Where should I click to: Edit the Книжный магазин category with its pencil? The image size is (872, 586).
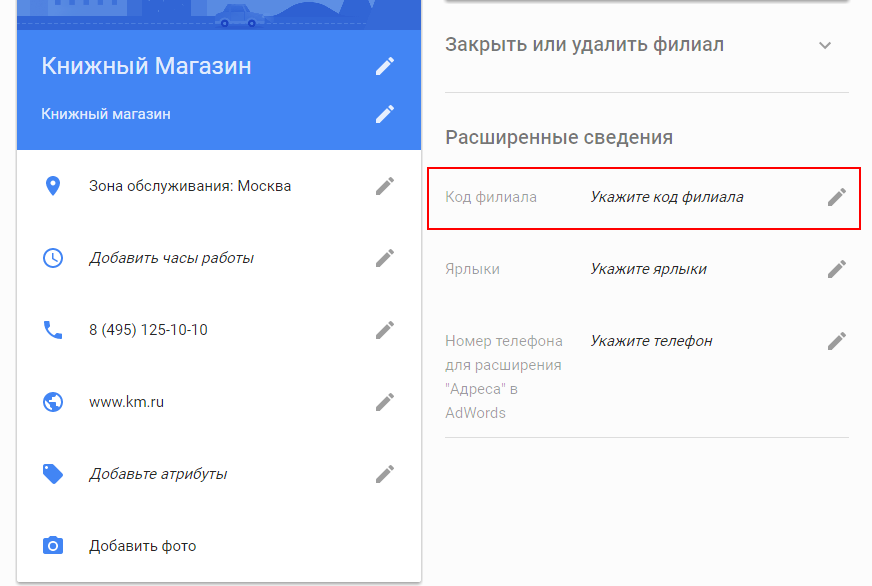385,114
